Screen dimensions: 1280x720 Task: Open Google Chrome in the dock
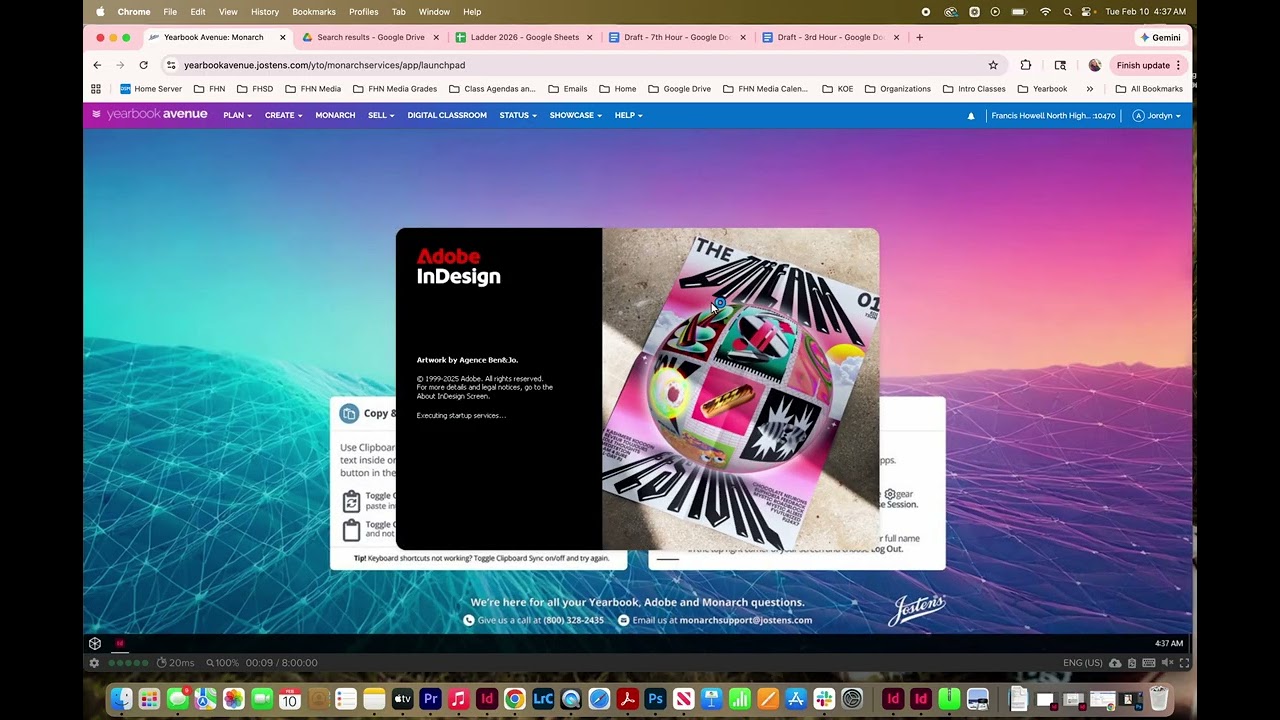pos(515,699)
